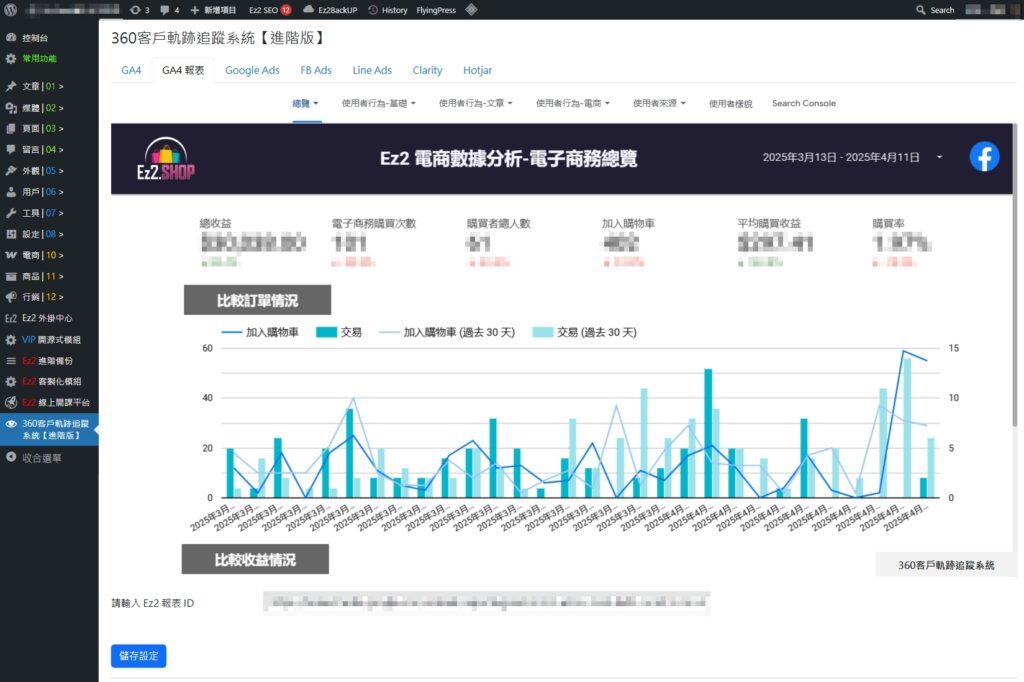Switch to the Clarity tab
Screen dimensions: 1024x682
[x=427, y=70]
